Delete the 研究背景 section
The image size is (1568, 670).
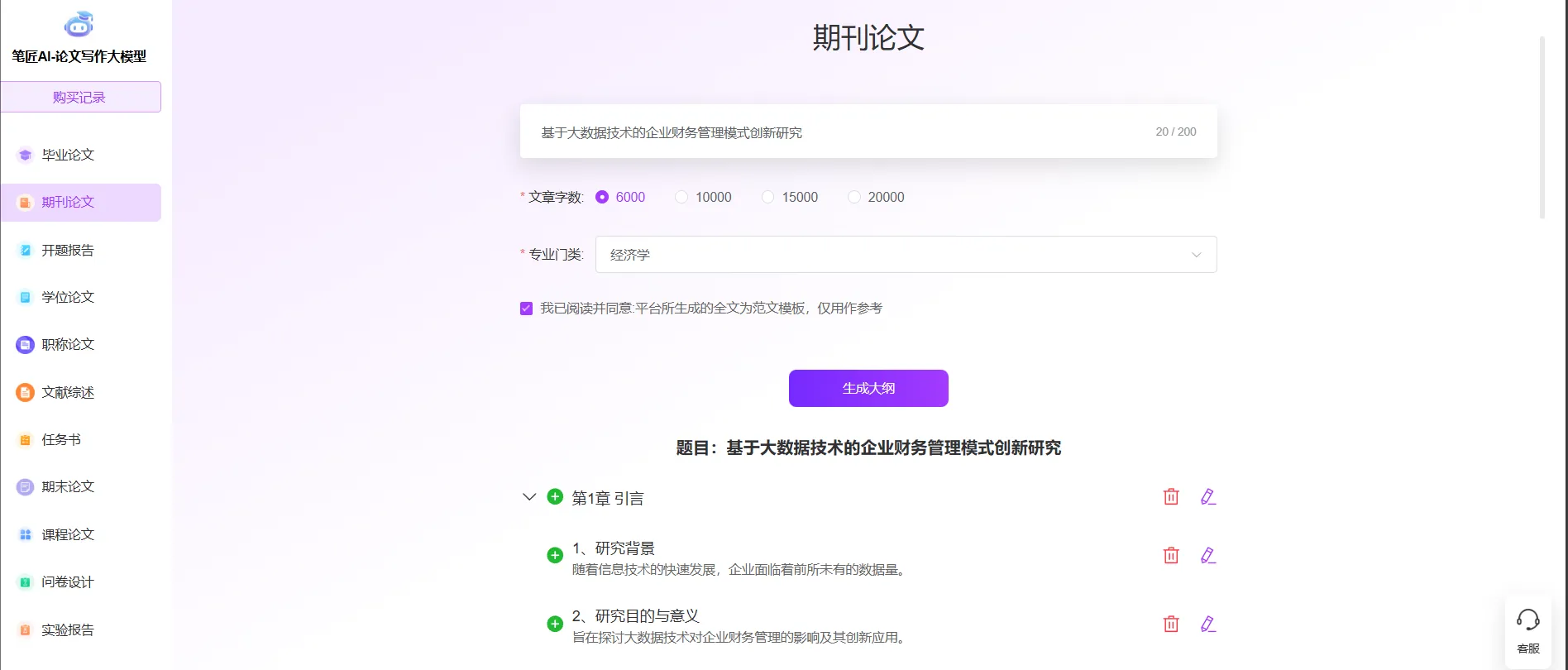1171,555
